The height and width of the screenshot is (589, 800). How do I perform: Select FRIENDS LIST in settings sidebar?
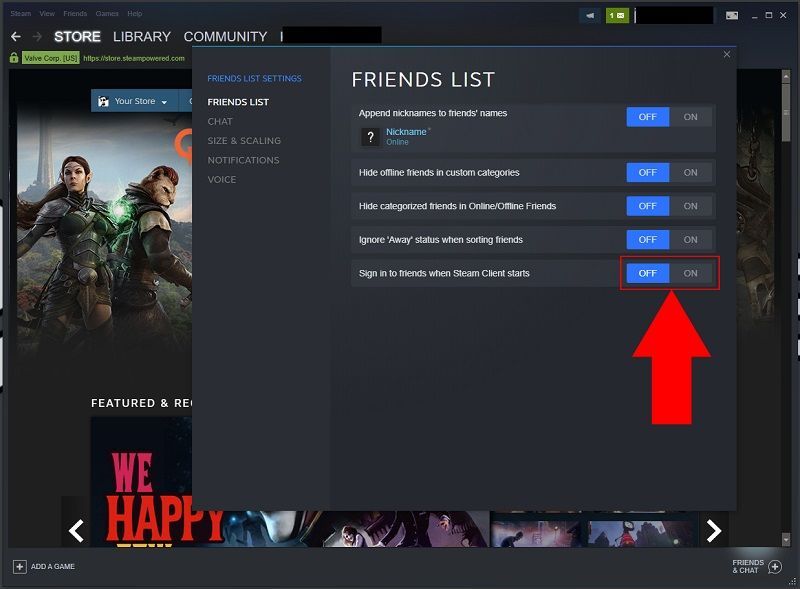click(238, 102)
